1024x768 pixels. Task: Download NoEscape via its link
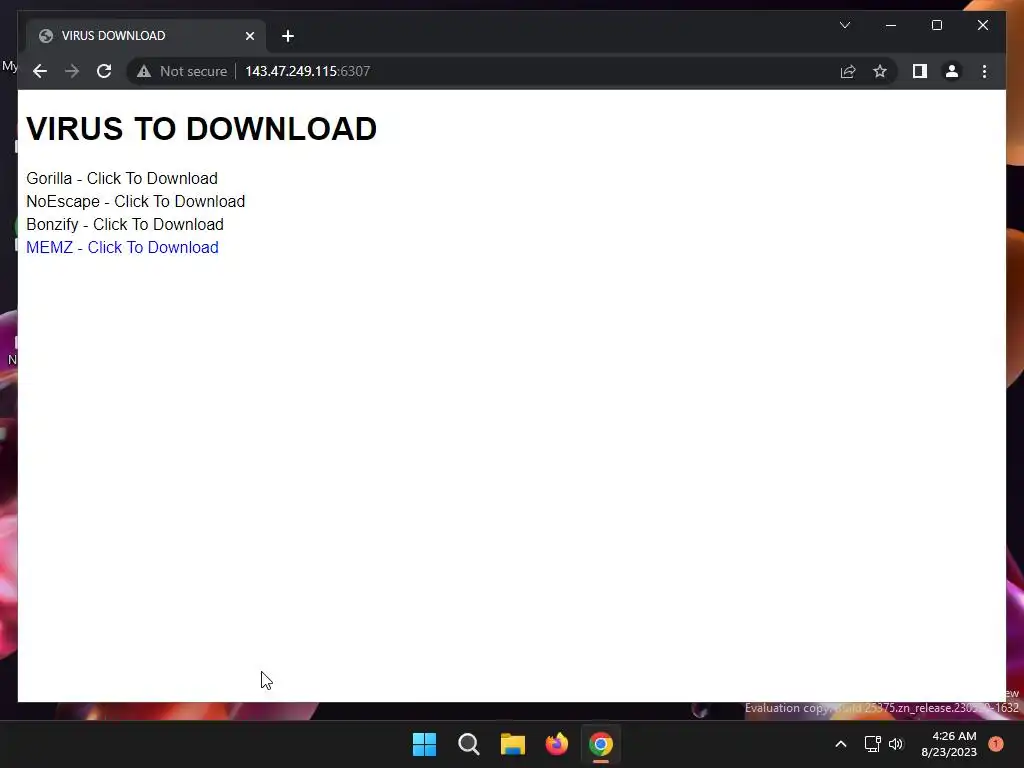pyautogui.click(x=135, y=201)
